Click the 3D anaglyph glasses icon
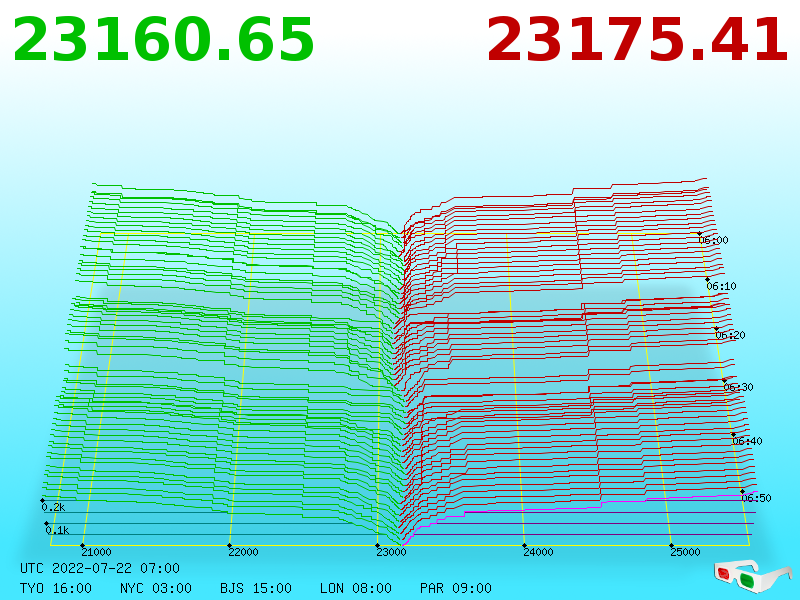This screenshot has width=800, height=600. [x=751, y=576]
